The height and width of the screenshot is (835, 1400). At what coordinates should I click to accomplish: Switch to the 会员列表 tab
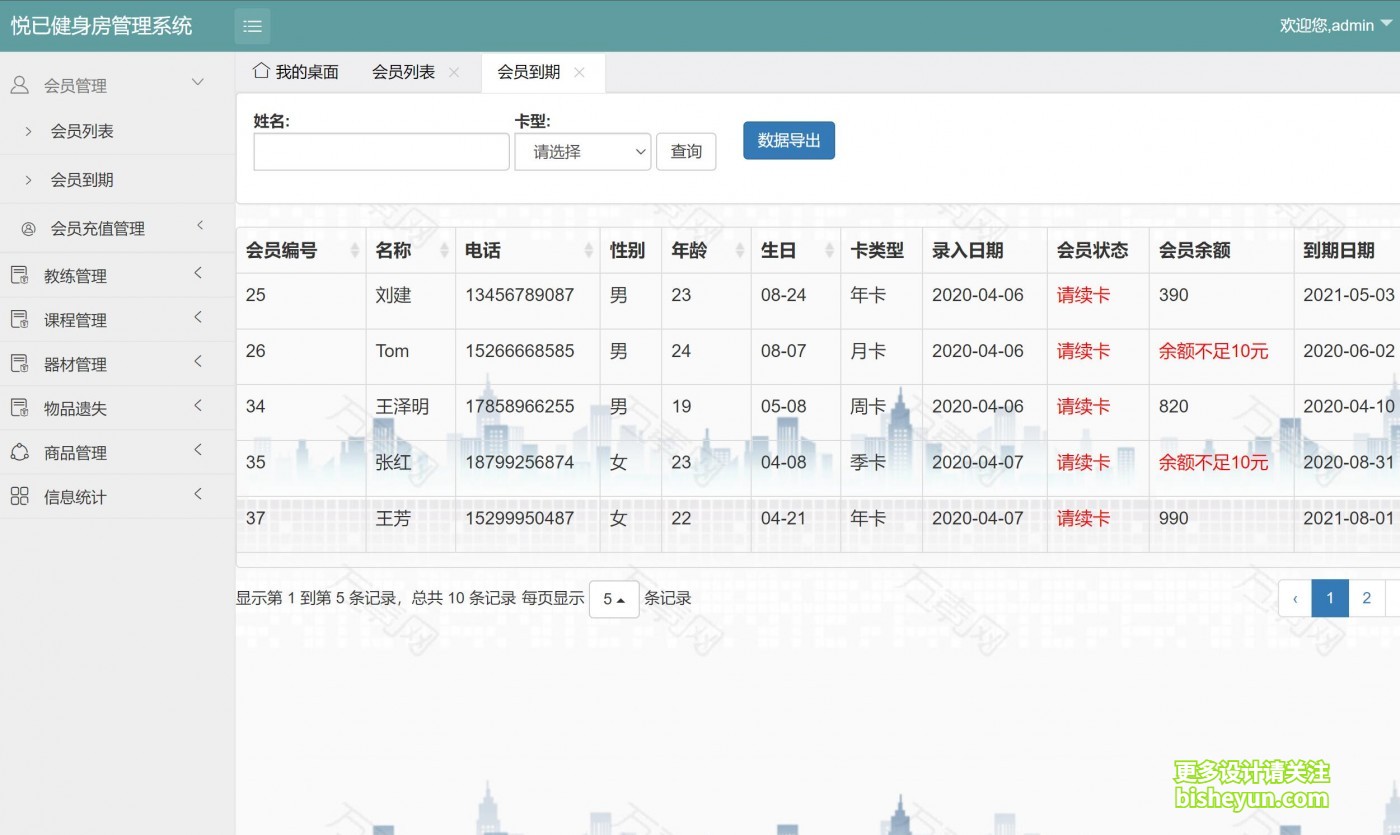coord(404,71)
